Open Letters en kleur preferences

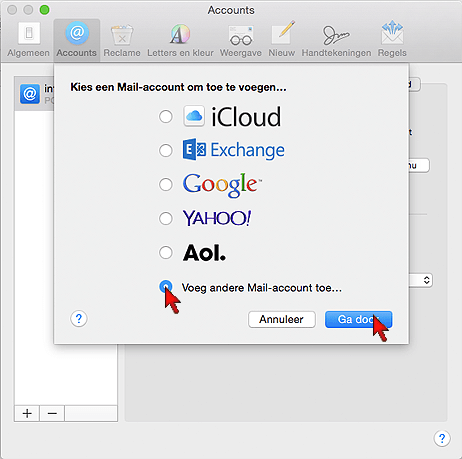[180, 39]
